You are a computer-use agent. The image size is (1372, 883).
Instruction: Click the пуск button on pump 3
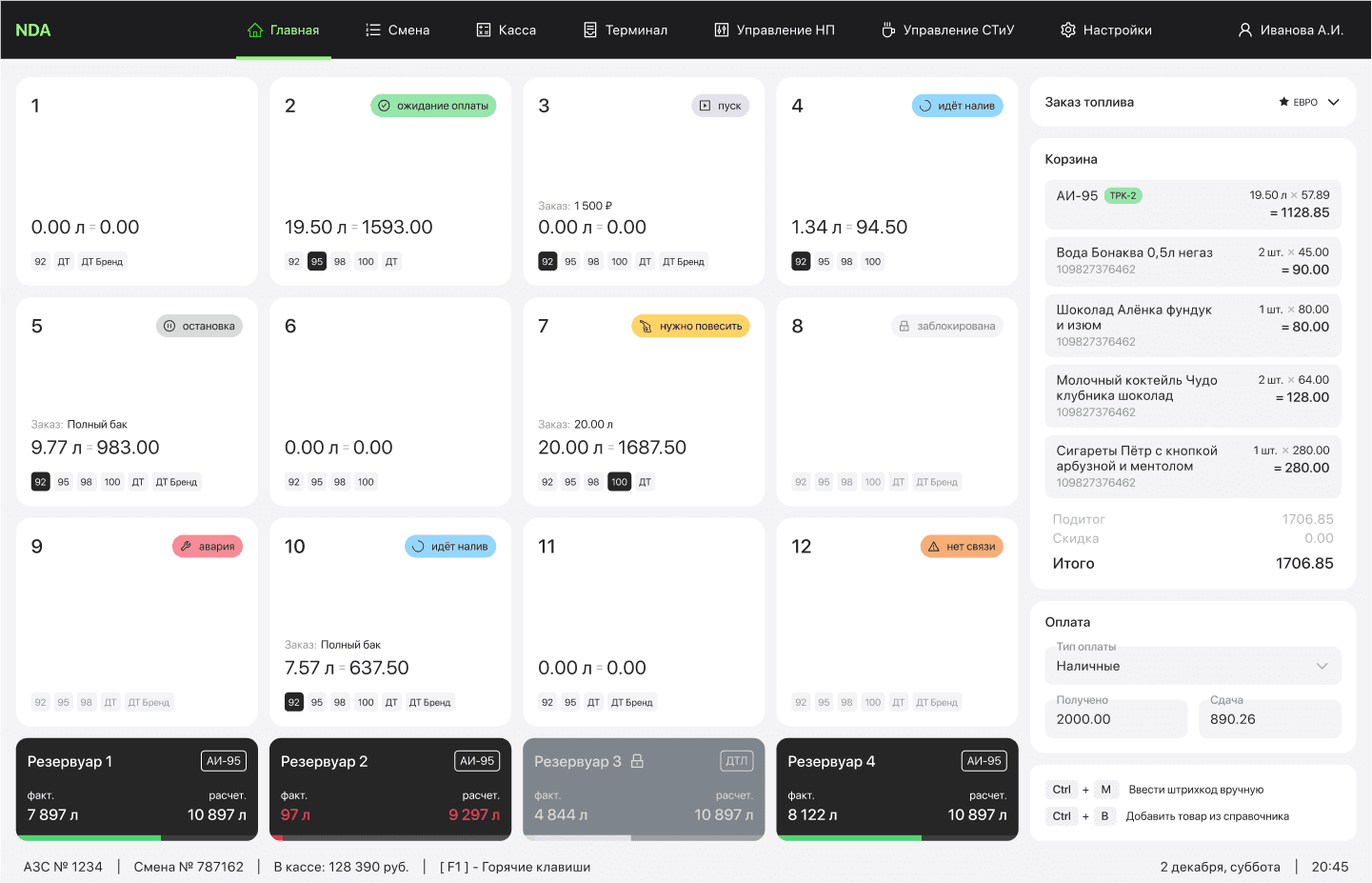point(721,106)
